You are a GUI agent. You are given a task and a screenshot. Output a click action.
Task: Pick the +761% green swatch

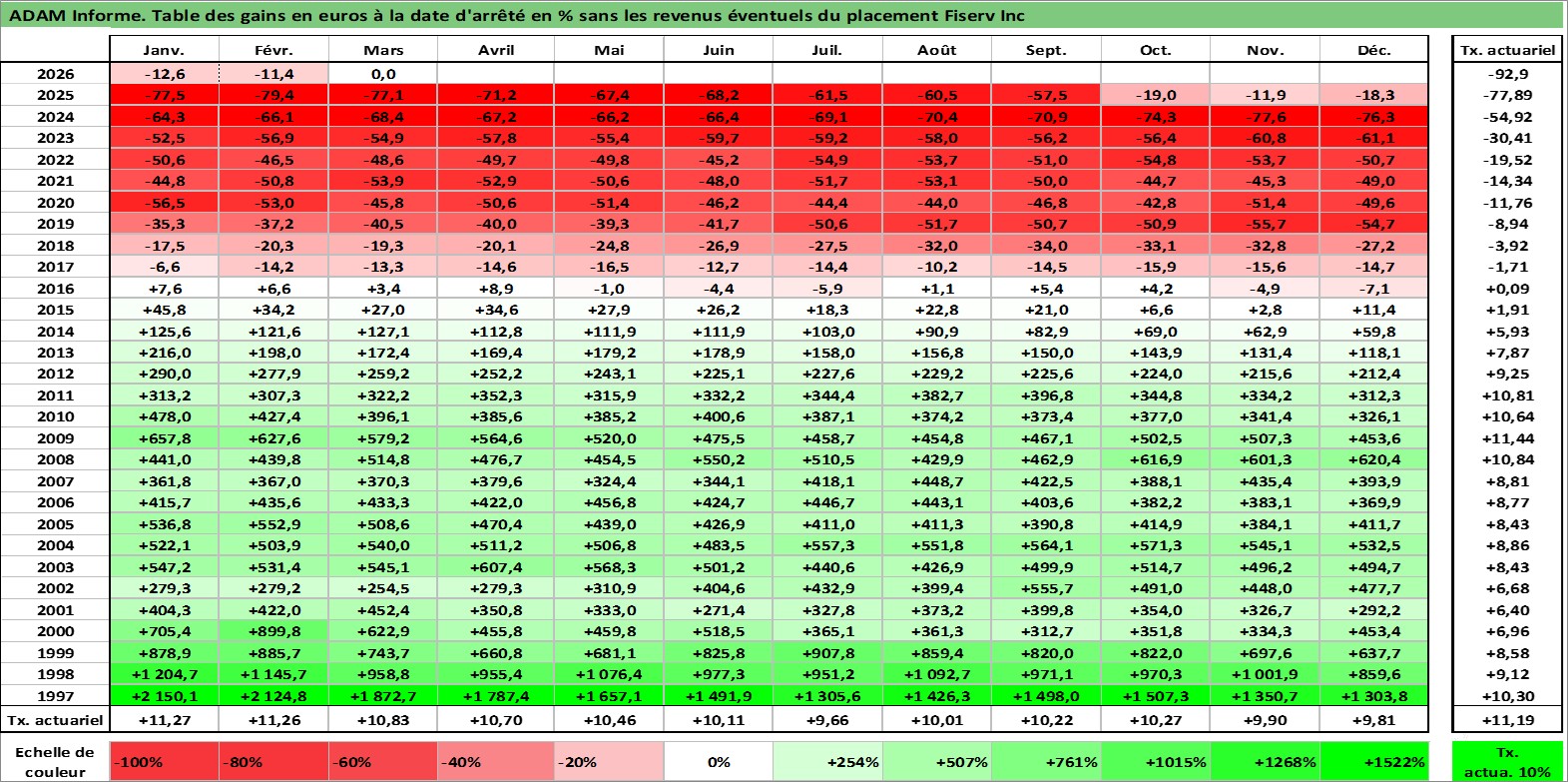tap(1046, 761)
